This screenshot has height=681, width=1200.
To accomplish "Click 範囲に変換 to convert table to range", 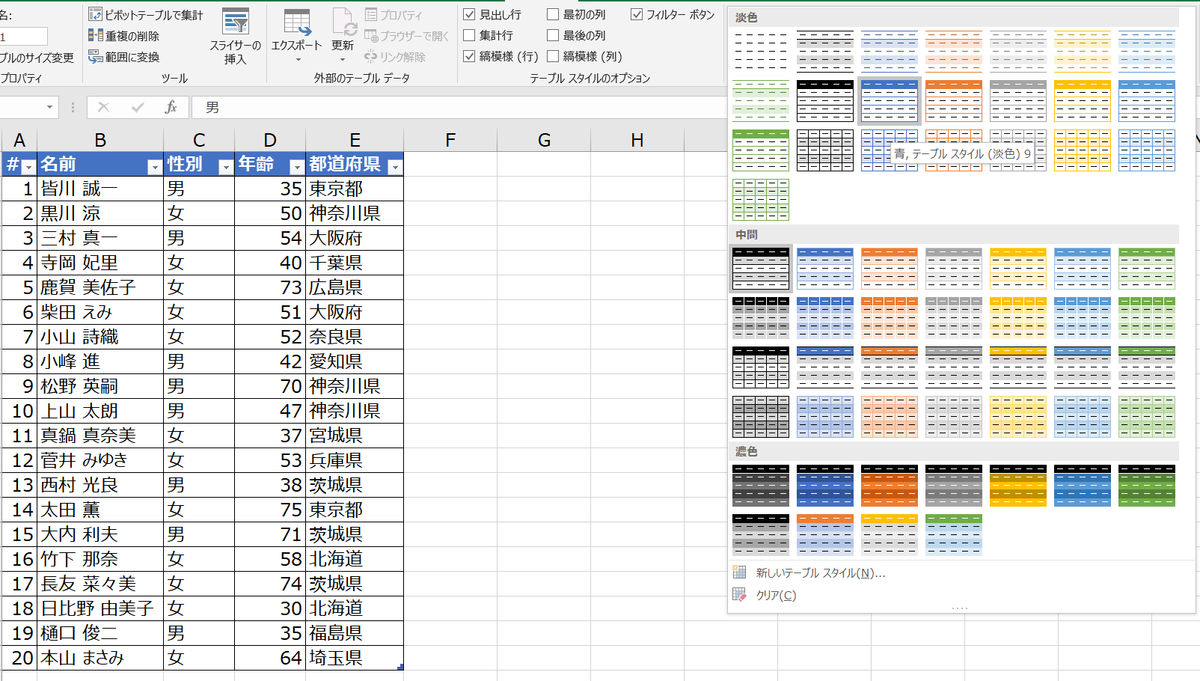I will point(124,57).
